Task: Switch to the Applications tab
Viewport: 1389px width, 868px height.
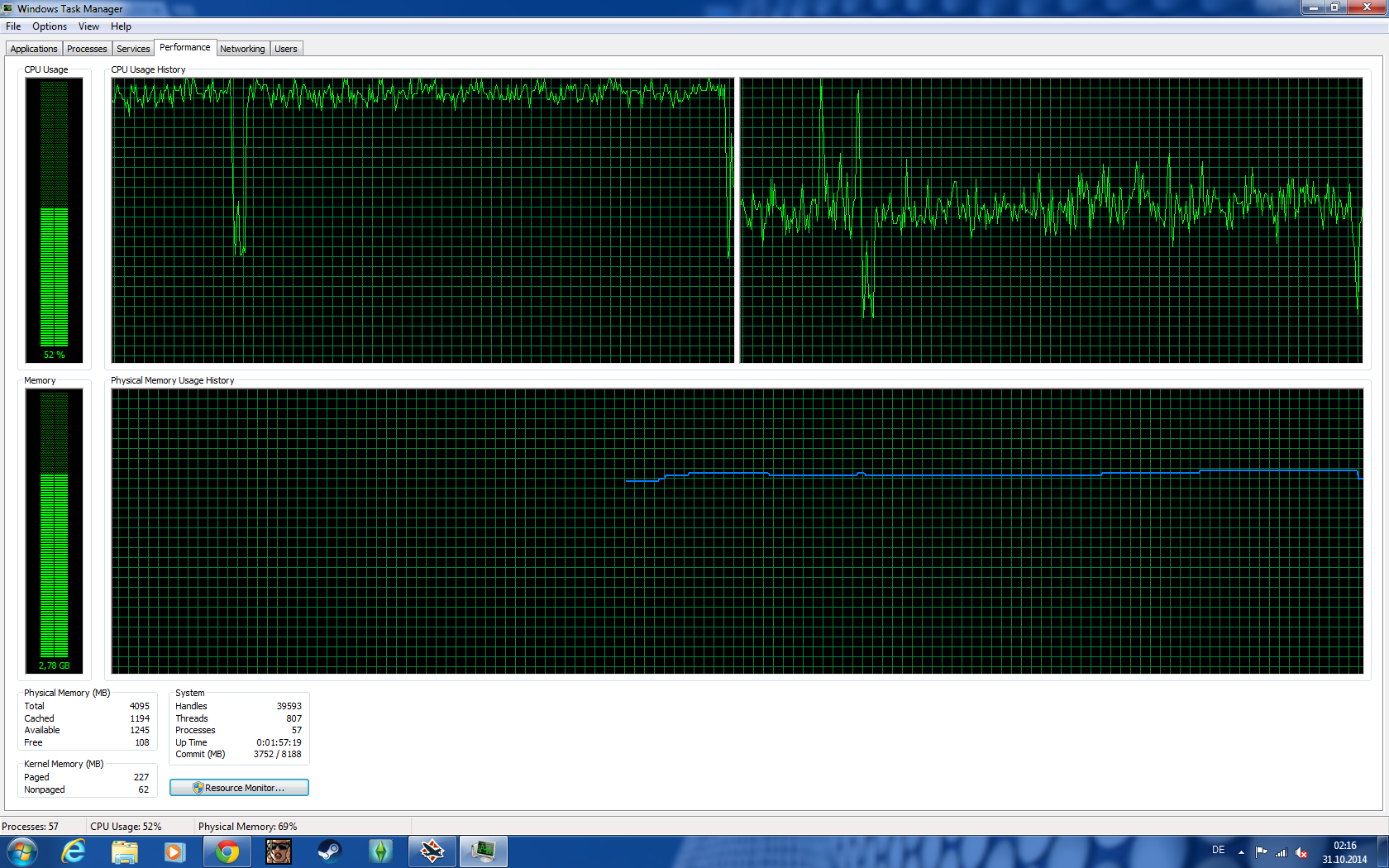Action: [x=34, y=49]
